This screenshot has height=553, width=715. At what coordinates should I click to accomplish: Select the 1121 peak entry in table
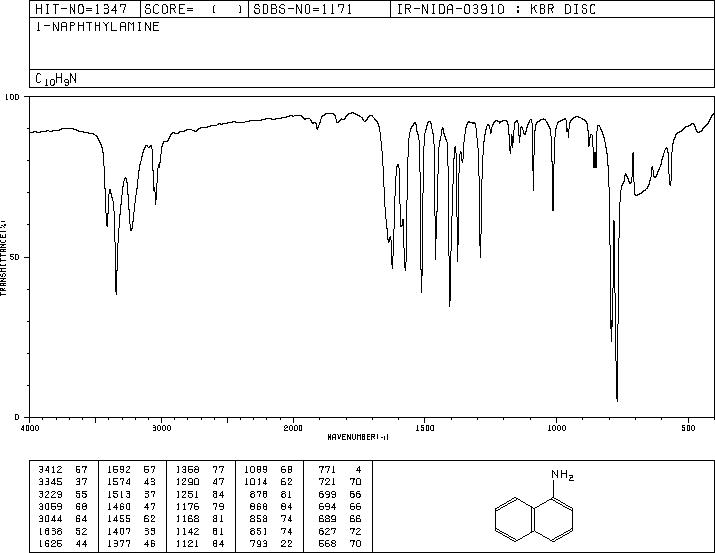pyautogui.click(x=200, y=543)
